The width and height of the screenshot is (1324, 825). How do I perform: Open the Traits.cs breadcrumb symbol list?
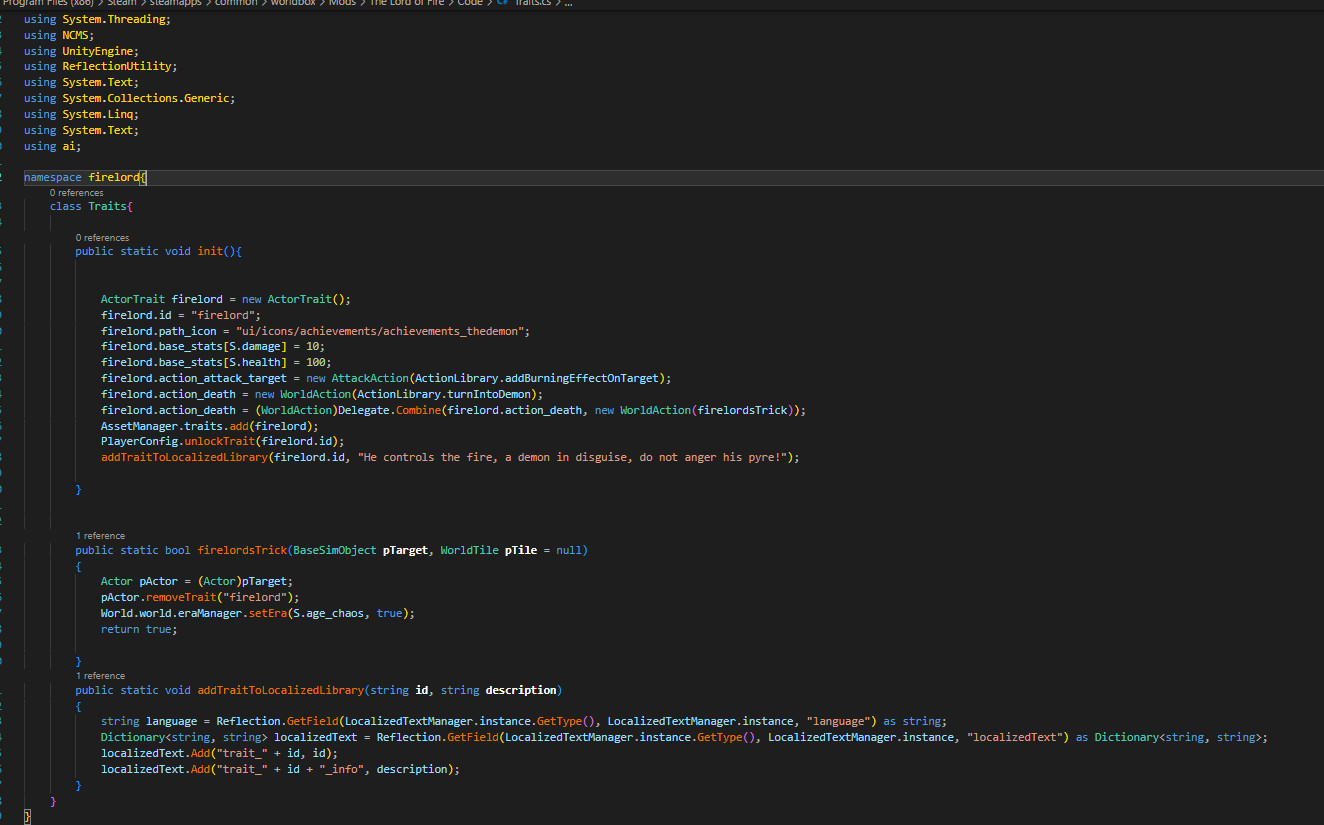tap(535, 3)
